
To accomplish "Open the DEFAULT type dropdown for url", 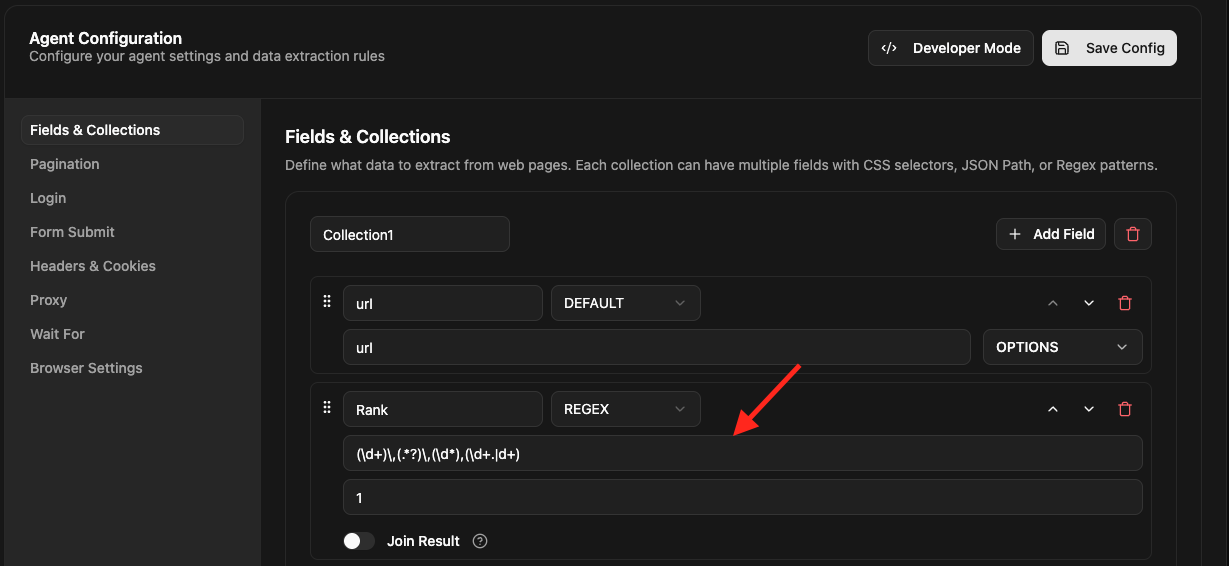I will point(625,303).
